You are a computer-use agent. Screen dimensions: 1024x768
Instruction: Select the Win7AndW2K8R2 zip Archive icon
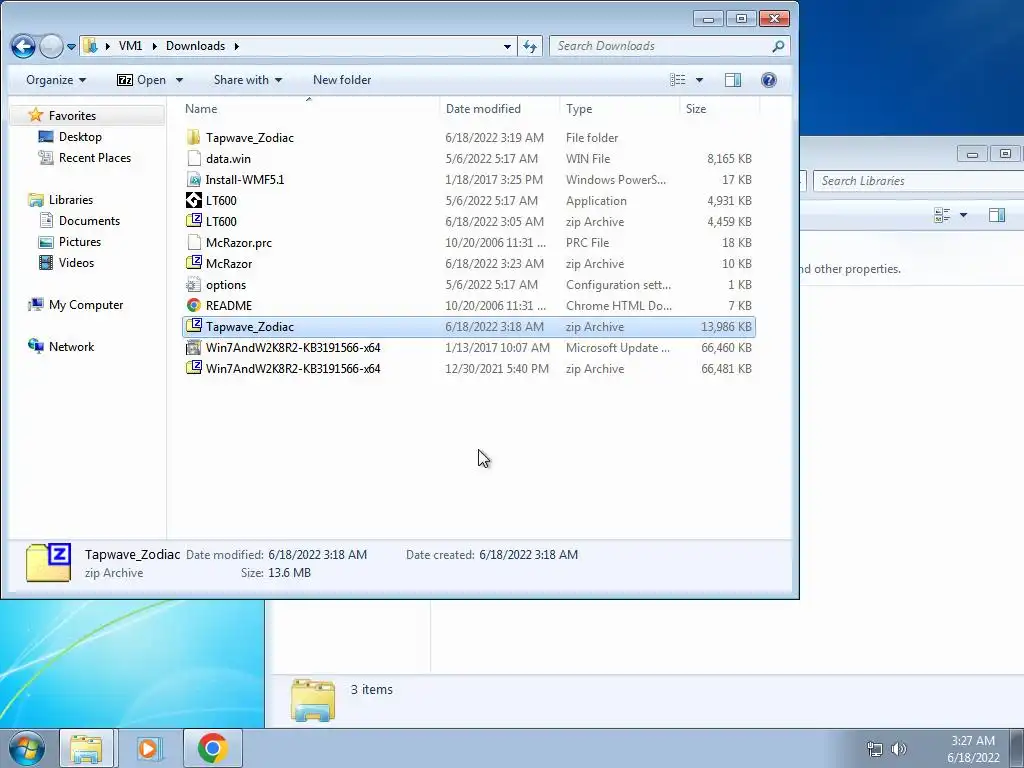tap(193, 368)
